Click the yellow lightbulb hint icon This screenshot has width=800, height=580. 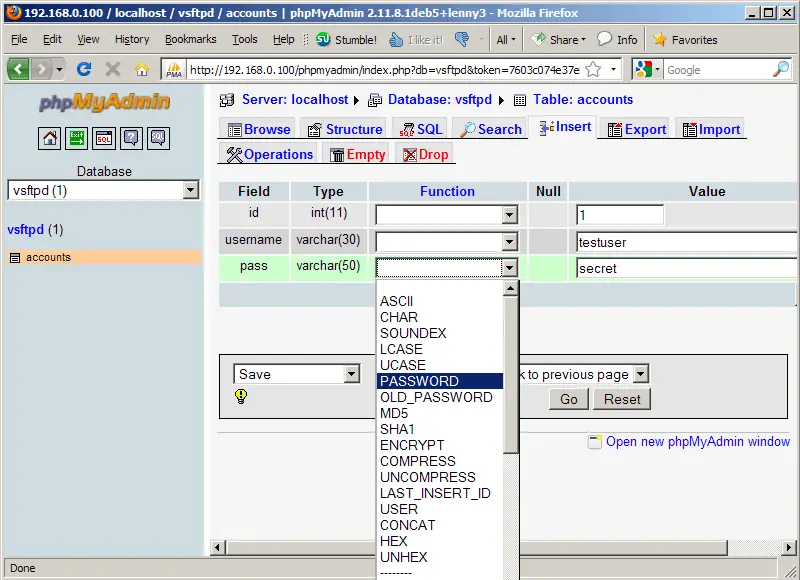coord(241,396)
